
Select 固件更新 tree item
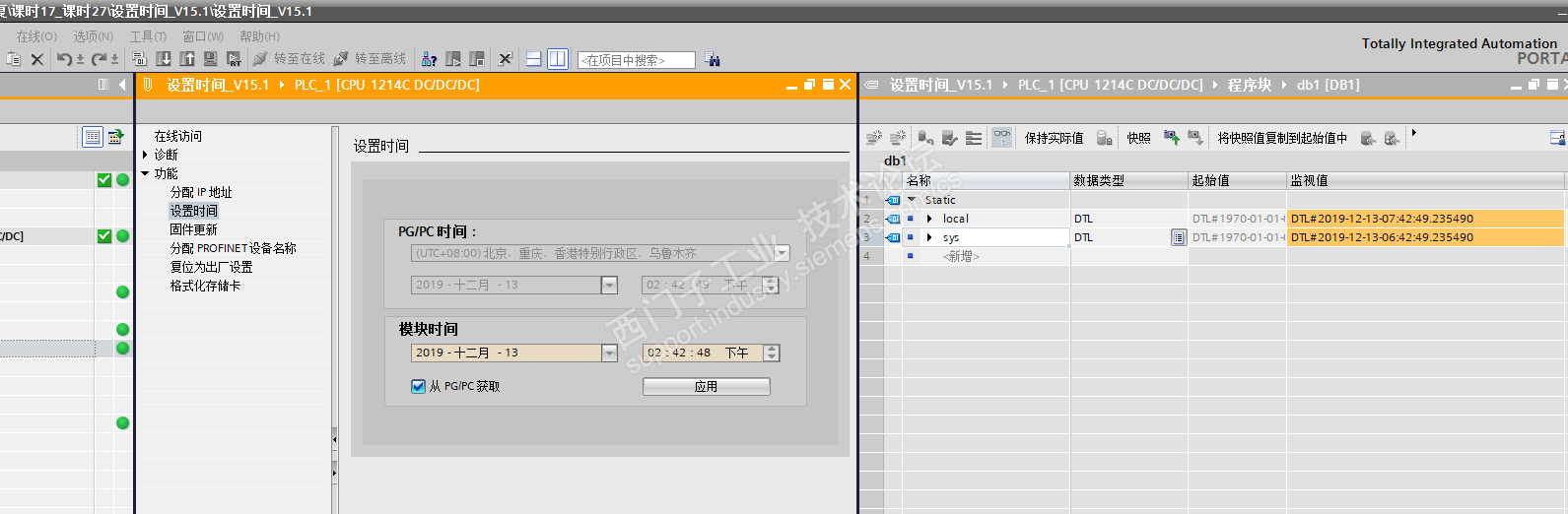coord(193,229)
